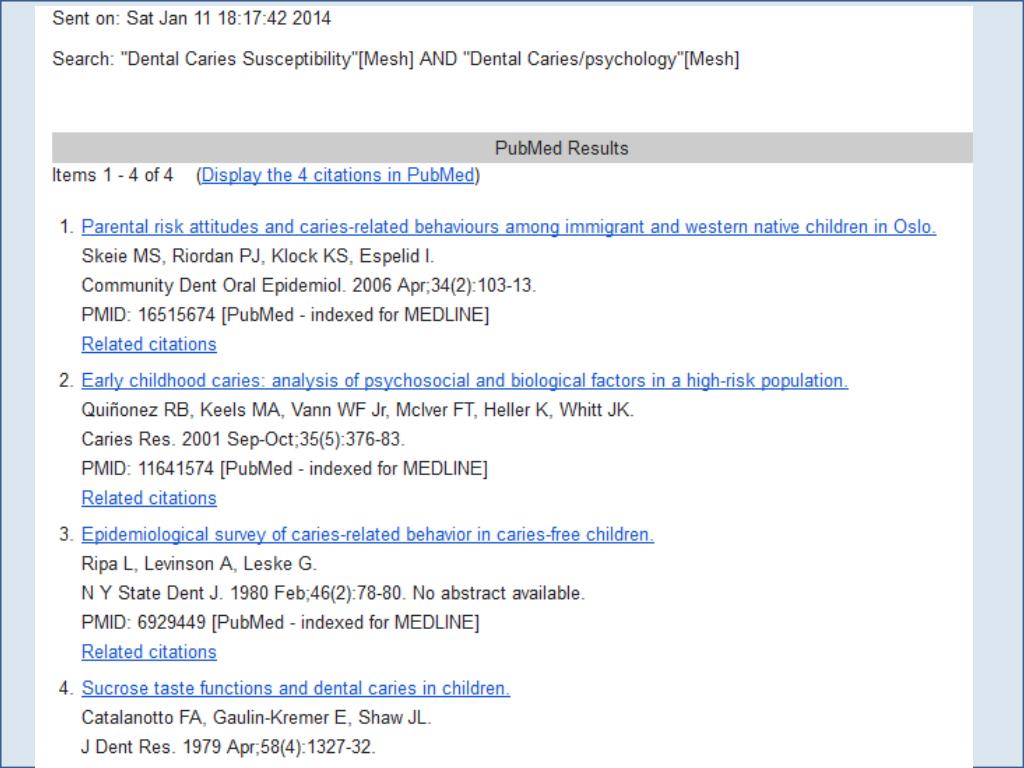
Task: Open Epidemiological survey of caries-related behavior article
Action: point(367,535)
